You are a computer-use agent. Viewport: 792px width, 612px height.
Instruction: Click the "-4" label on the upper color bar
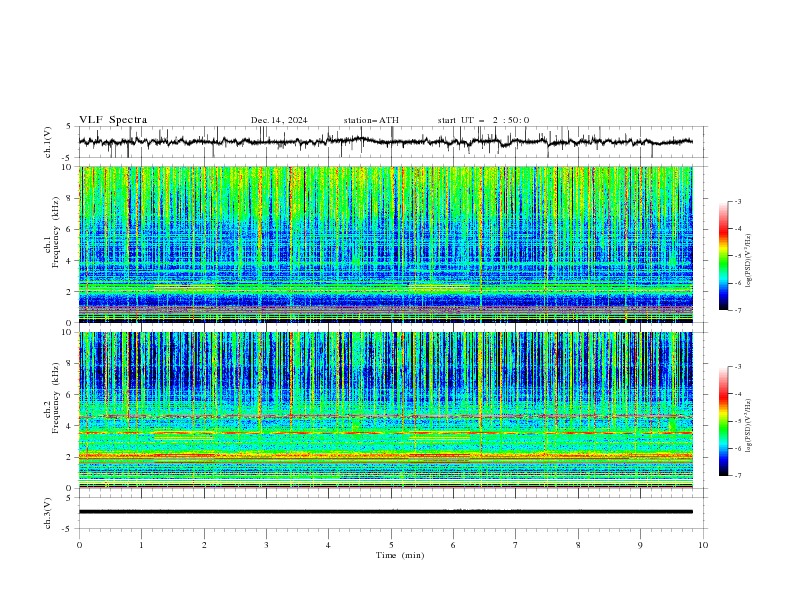coord(738,229)
